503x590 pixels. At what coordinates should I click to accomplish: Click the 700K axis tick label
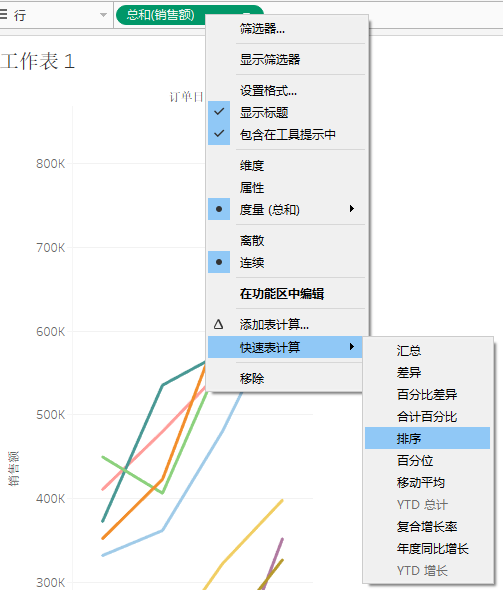click(50, 248)
